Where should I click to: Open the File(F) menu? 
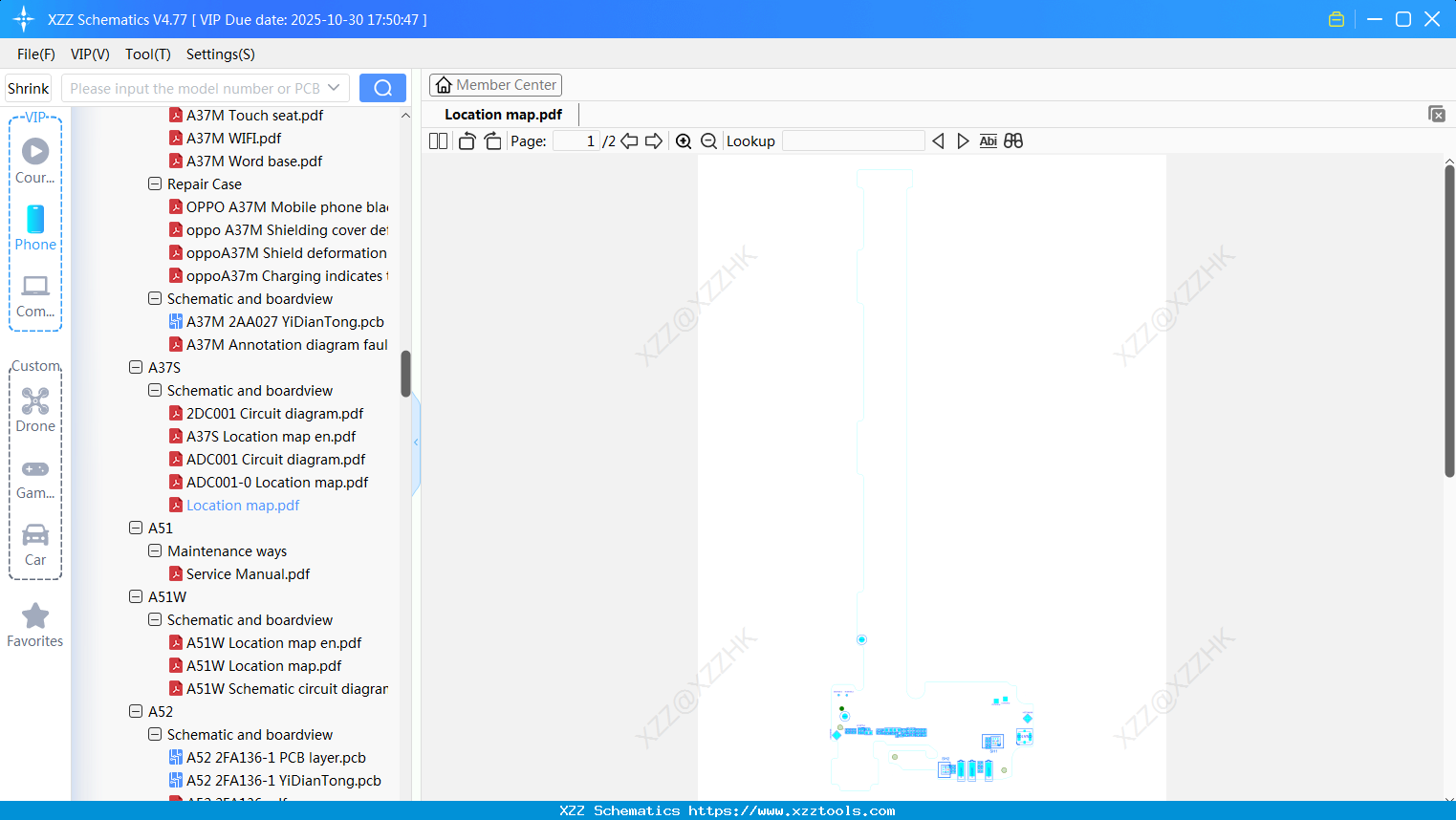coord(36,54)
